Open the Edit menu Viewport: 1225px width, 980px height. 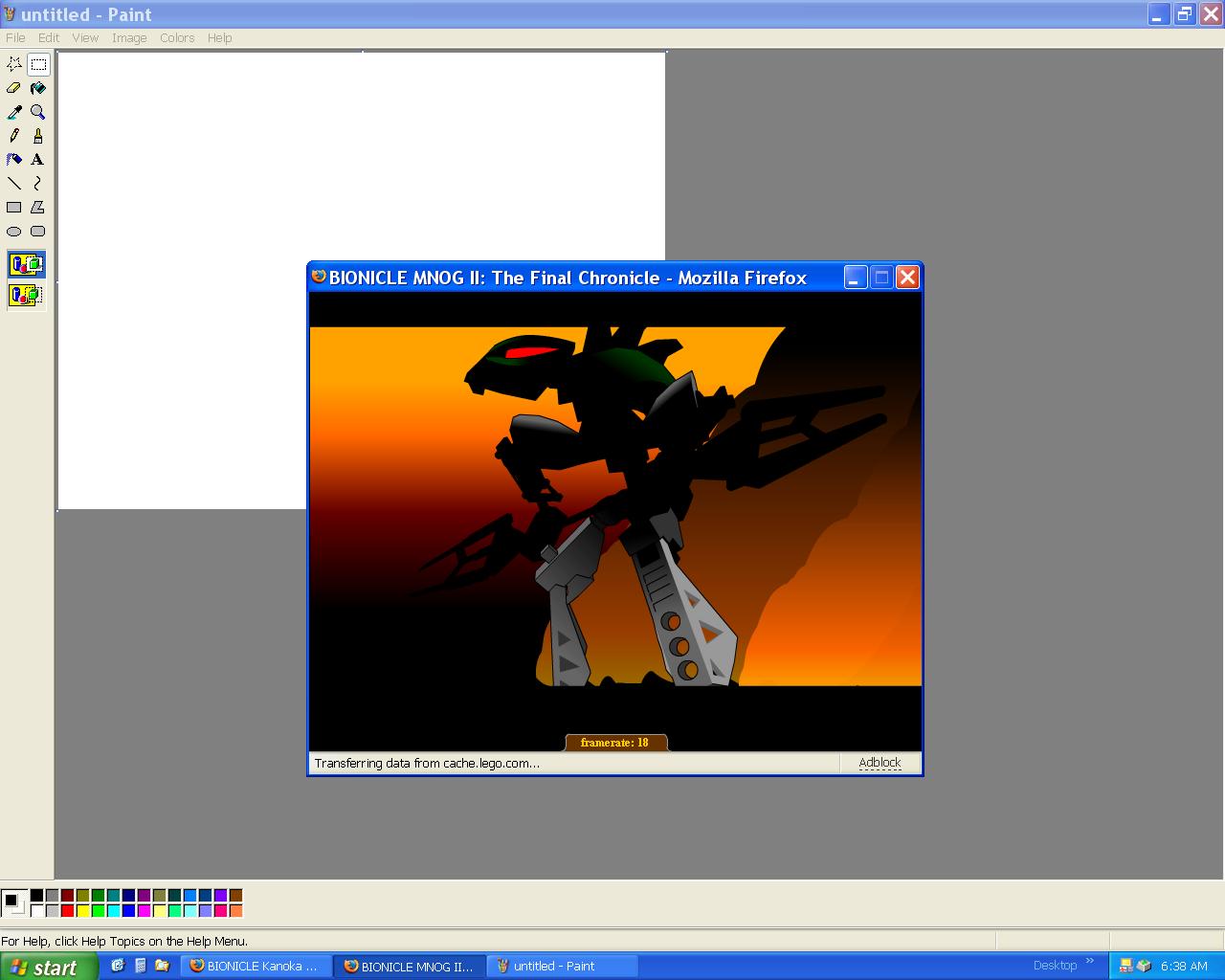point(49,38)
